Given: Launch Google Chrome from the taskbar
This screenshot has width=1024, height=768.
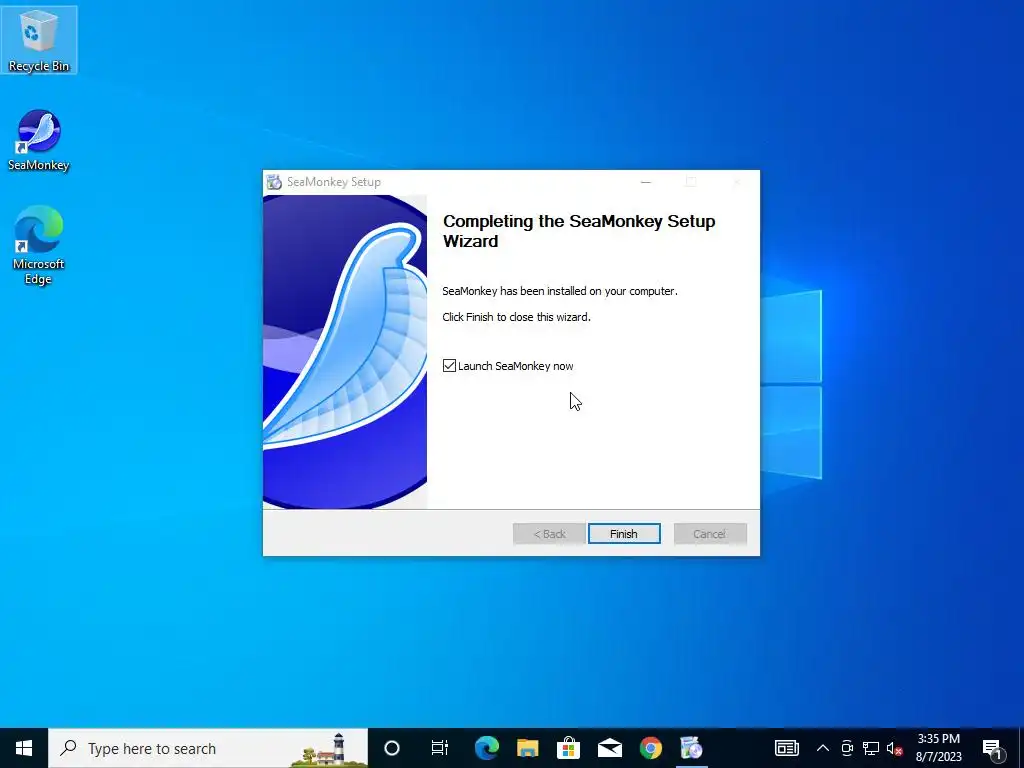Looking at the screenshot, I should point(650,748).
